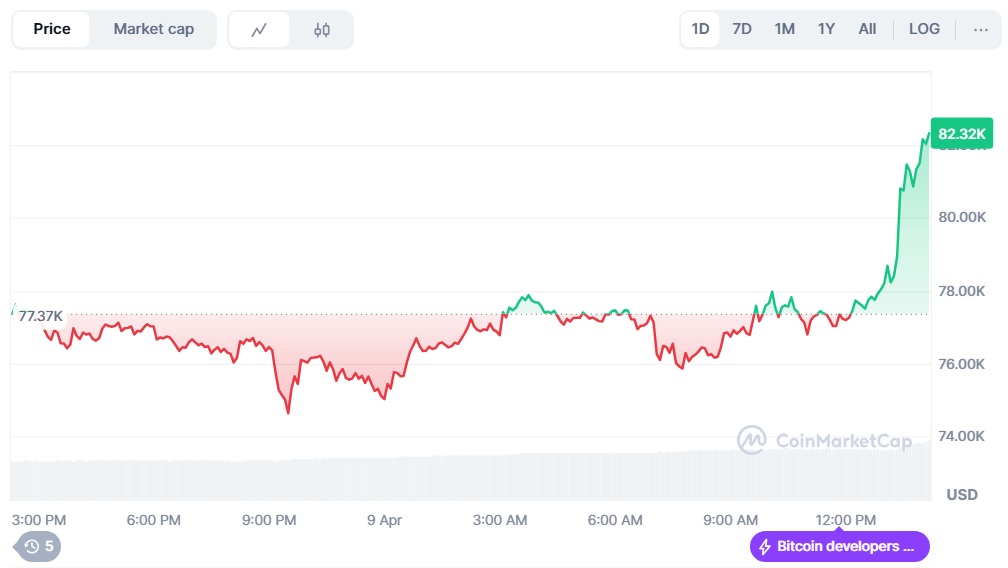The image size is (1008, 568).
Task: Click the green 82.32K current price label
Action: pos(962,133)
